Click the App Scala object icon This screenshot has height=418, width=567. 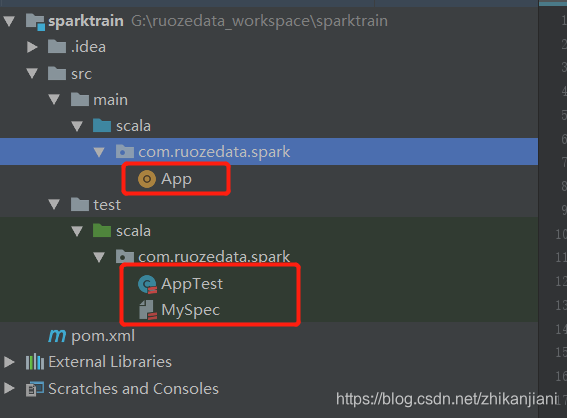click(147, 179)
